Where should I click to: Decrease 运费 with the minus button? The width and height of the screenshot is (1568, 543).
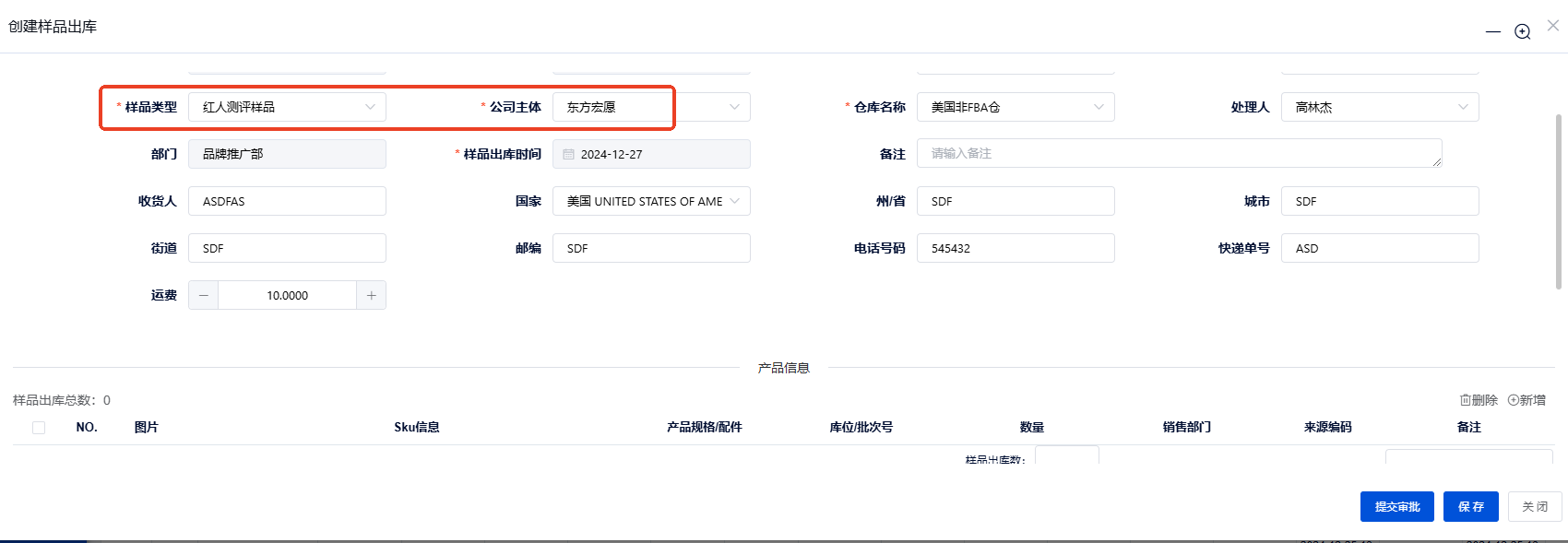(204, 295)
